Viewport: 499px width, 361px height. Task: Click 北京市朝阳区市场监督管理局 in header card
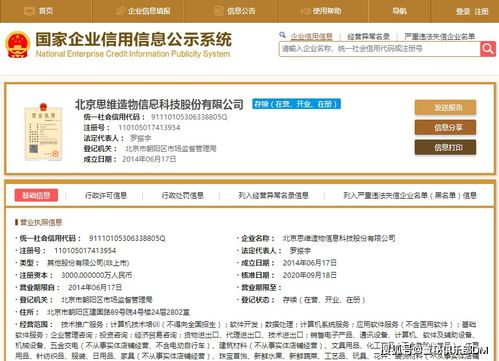click(171, 149)
